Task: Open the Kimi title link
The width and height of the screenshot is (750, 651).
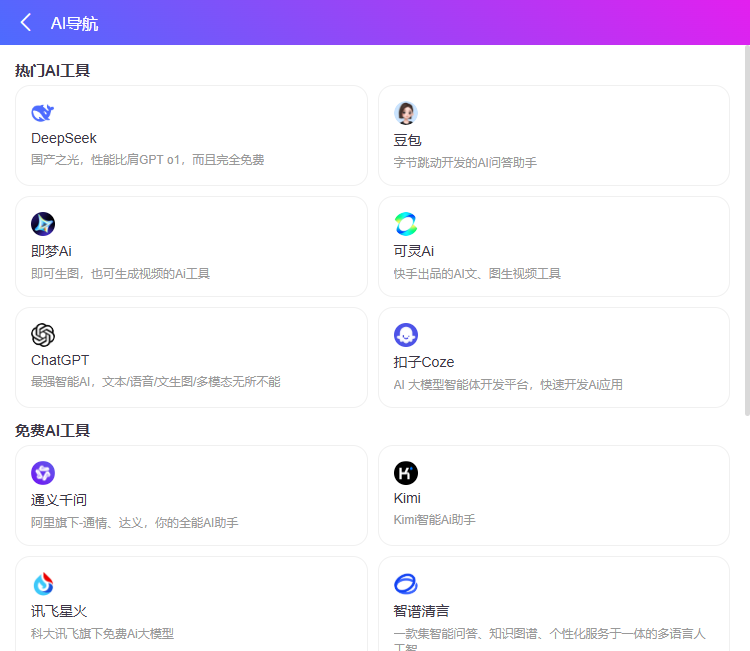Action: [x=408, y=498]
